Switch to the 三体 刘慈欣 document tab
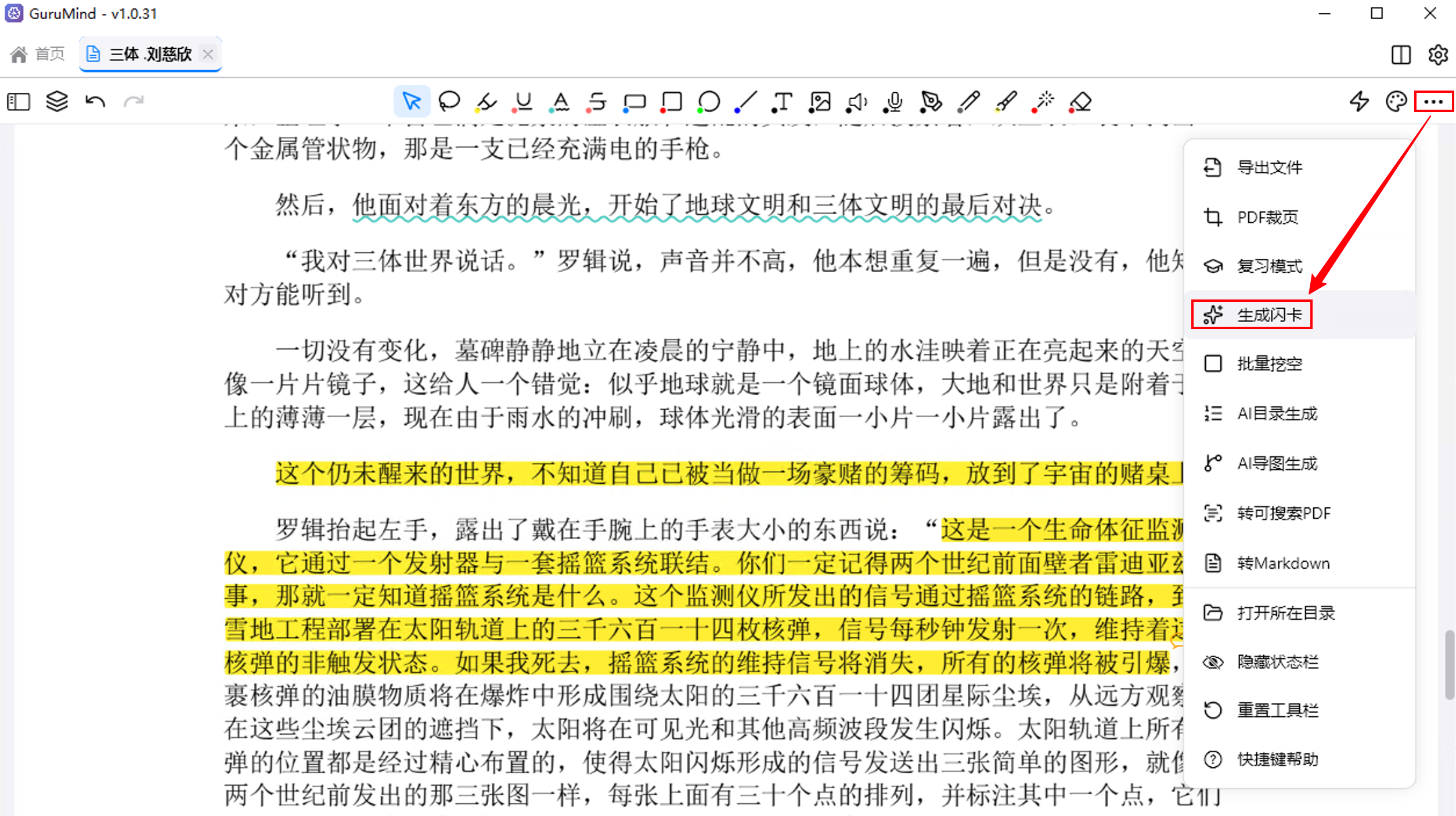This screenshot has width=1456, height=816. tap(150, 55)
